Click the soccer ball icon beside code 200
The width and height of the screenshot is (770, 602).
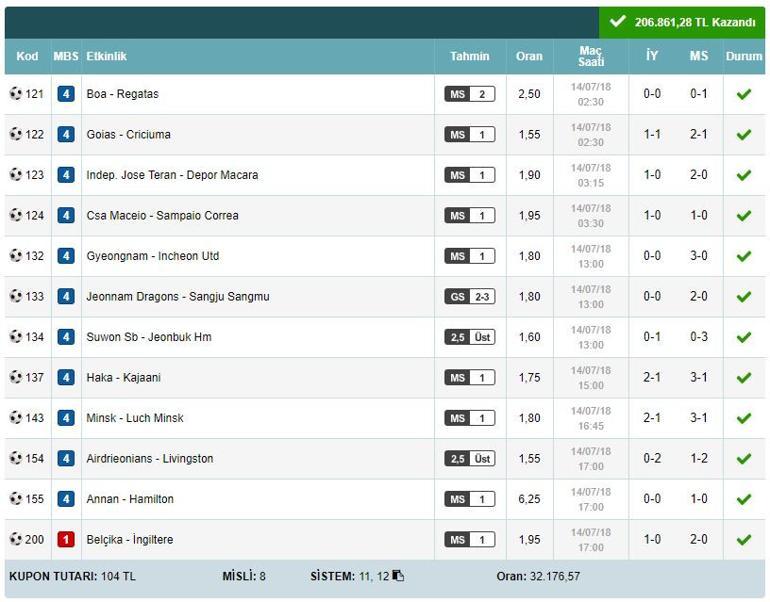coord(16,540)
